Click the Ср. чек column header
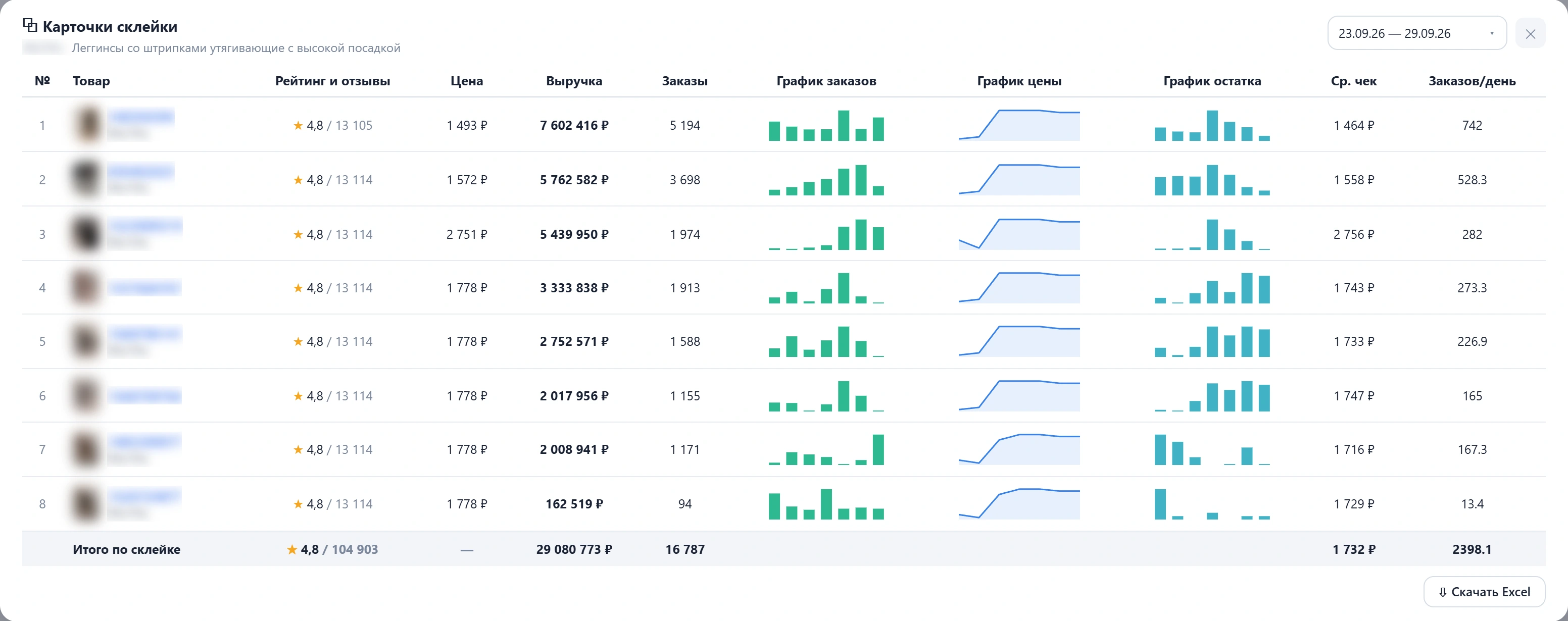The height and width of the screenshot is (621, 1568). 1354,81
